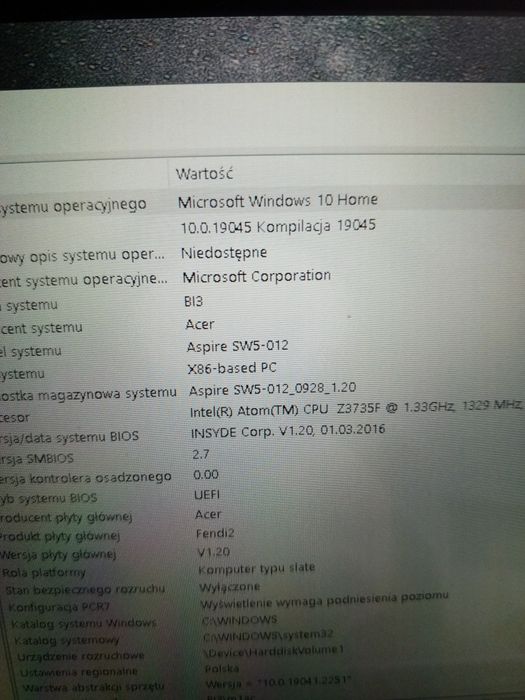Select the Wyświetlenie wymaga podniesienia poziomu value
Screen dimensions: 525x700
pos(324,600)
